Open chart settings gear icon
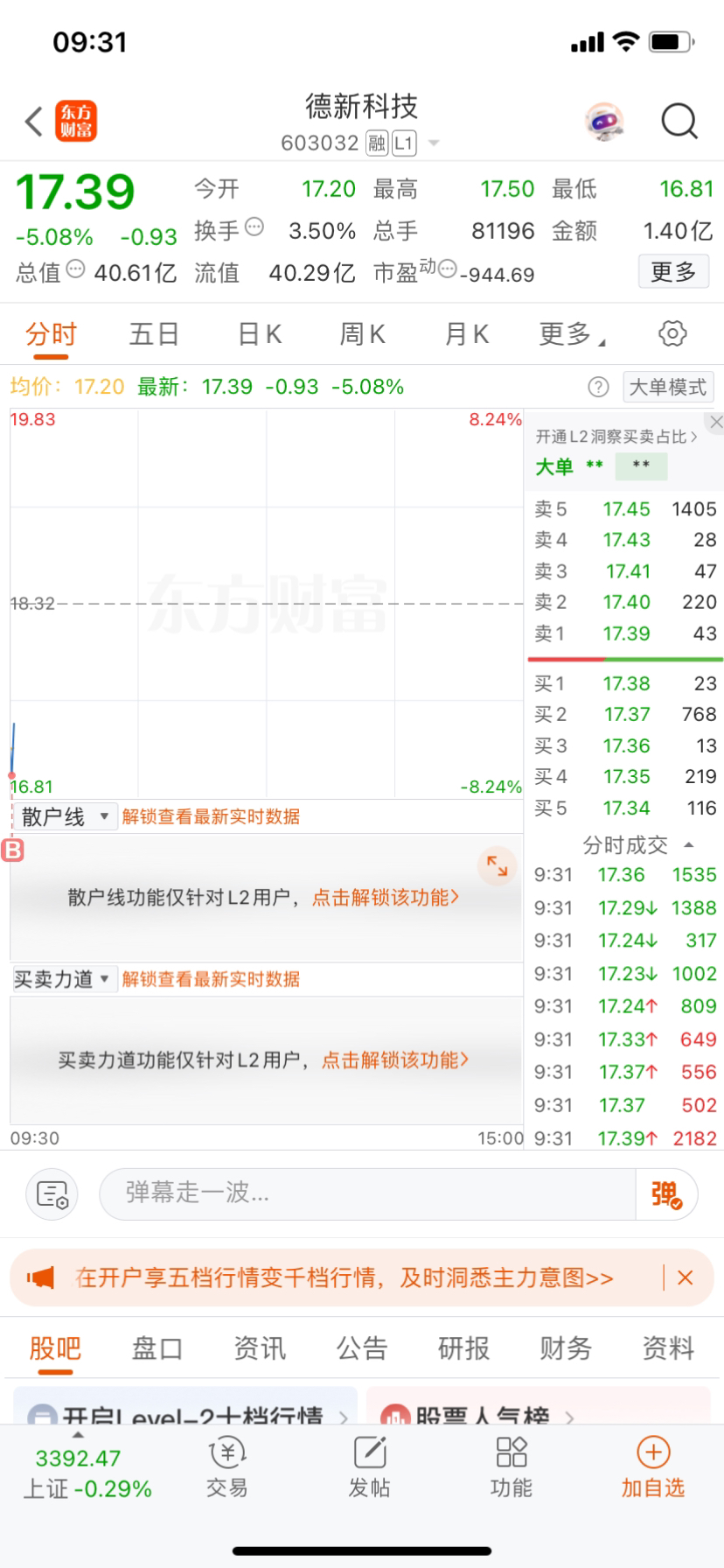Viewport: 724px width, 1568px height. [x=672, y=333]
